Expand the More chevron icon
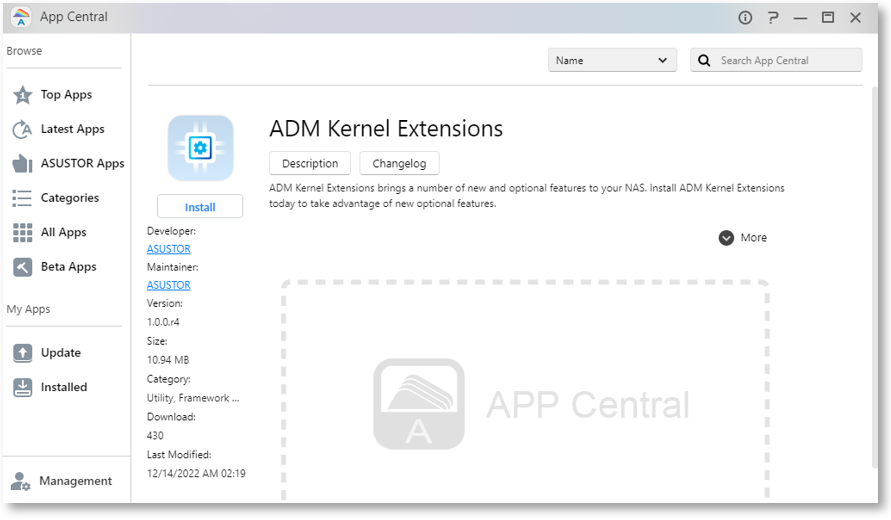This screenshot has width=891, height=520. pos(726,238)
